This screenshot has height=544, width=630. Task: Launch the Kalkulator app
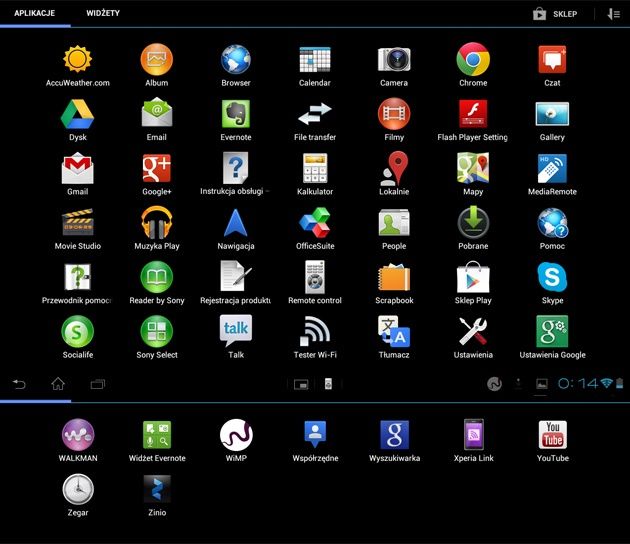(x=315, y=169)
